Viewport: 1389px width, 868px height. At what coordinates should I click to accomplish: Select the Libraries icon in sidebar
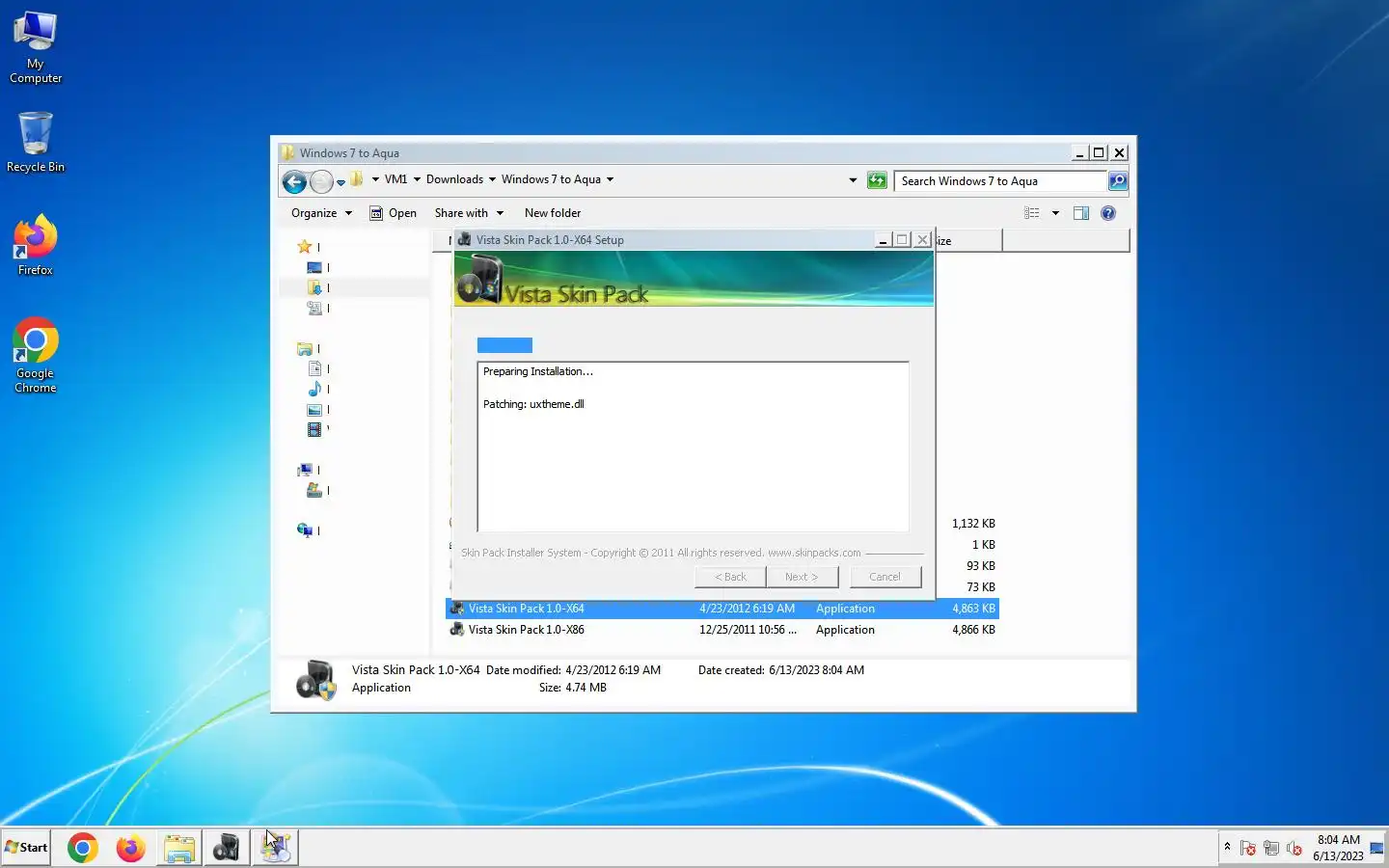tap(305, 349)
